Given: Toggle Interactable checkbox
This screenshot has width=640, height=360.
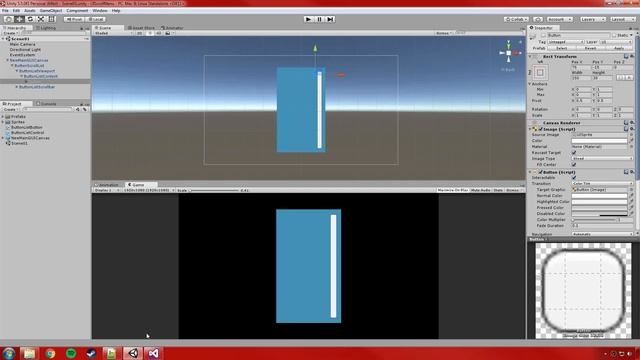Looking at the screenshot, I should click(x=574, y=178).
